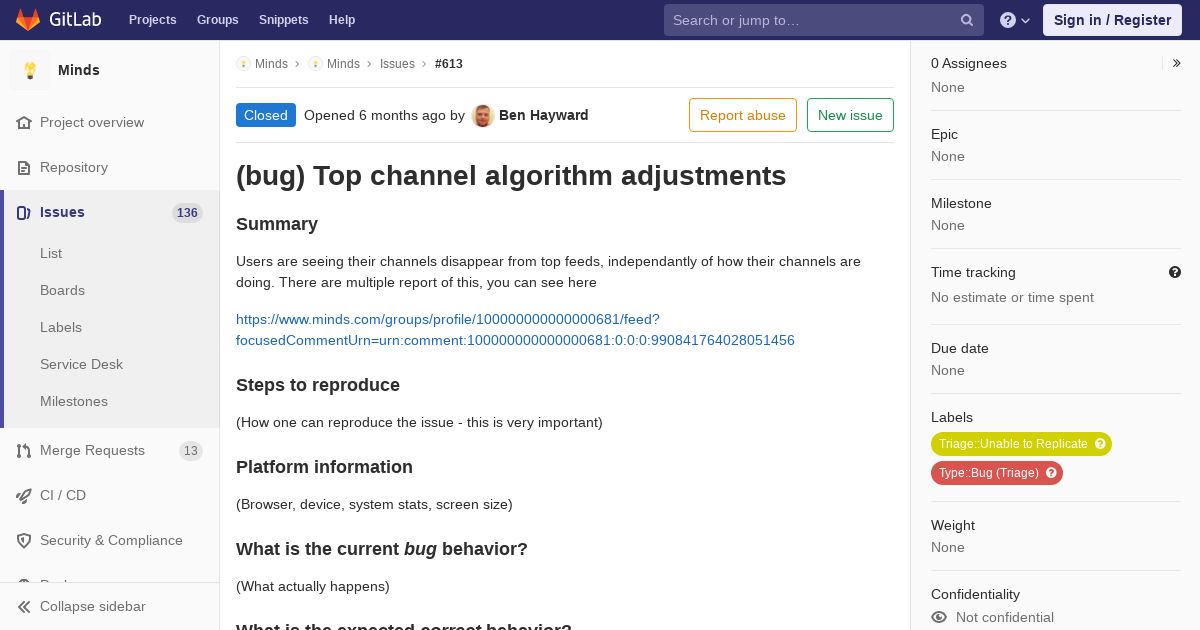Click the help icon on the Triage::Unable to Replicate label

point(1100,444)
